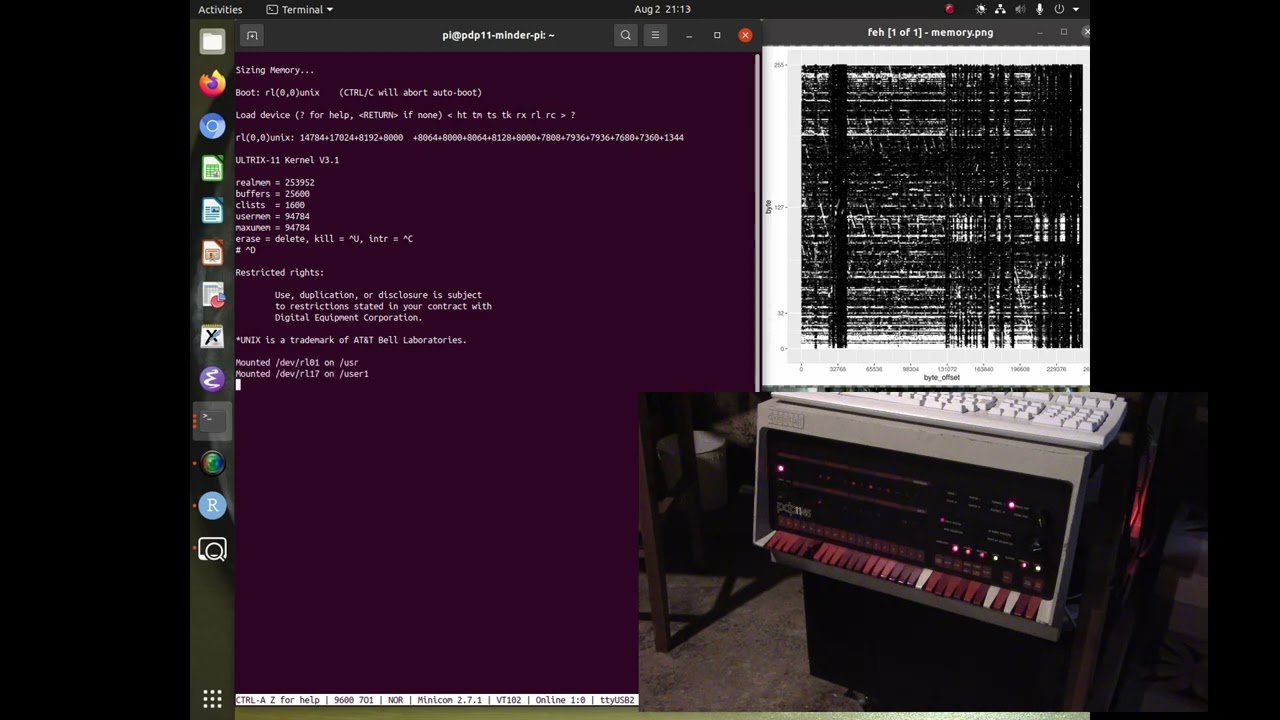The width and height of the screenshot is (1280, 720).
Task: Launch the R application from the dock
Action: [212, 506]
